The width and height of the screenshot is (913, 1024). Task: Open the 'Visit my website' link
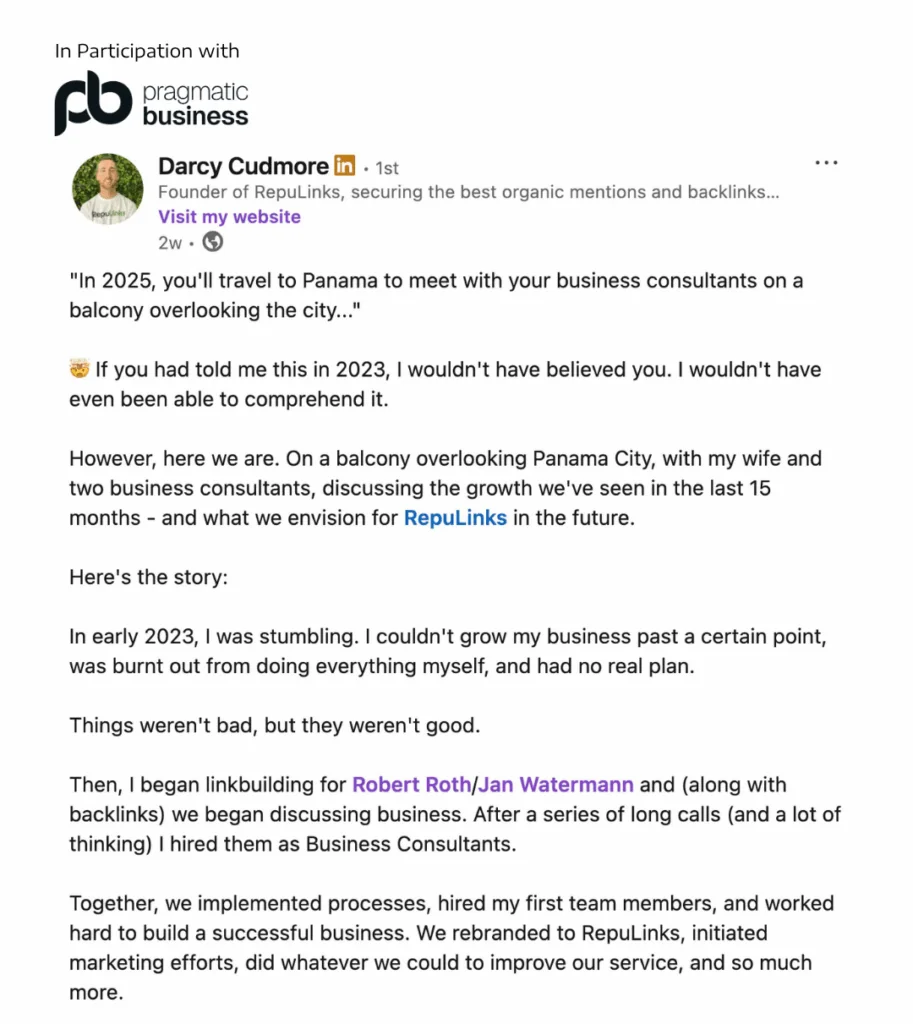click(228, 216)
